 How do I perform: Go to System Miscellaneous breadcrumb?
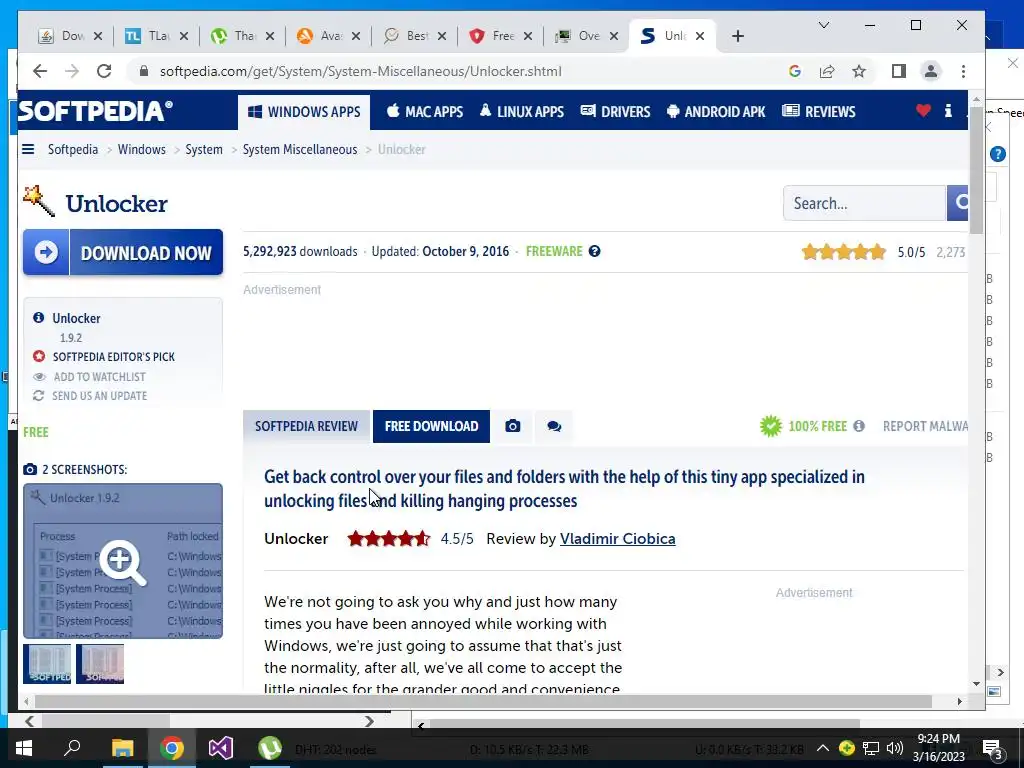coord(300,149)
